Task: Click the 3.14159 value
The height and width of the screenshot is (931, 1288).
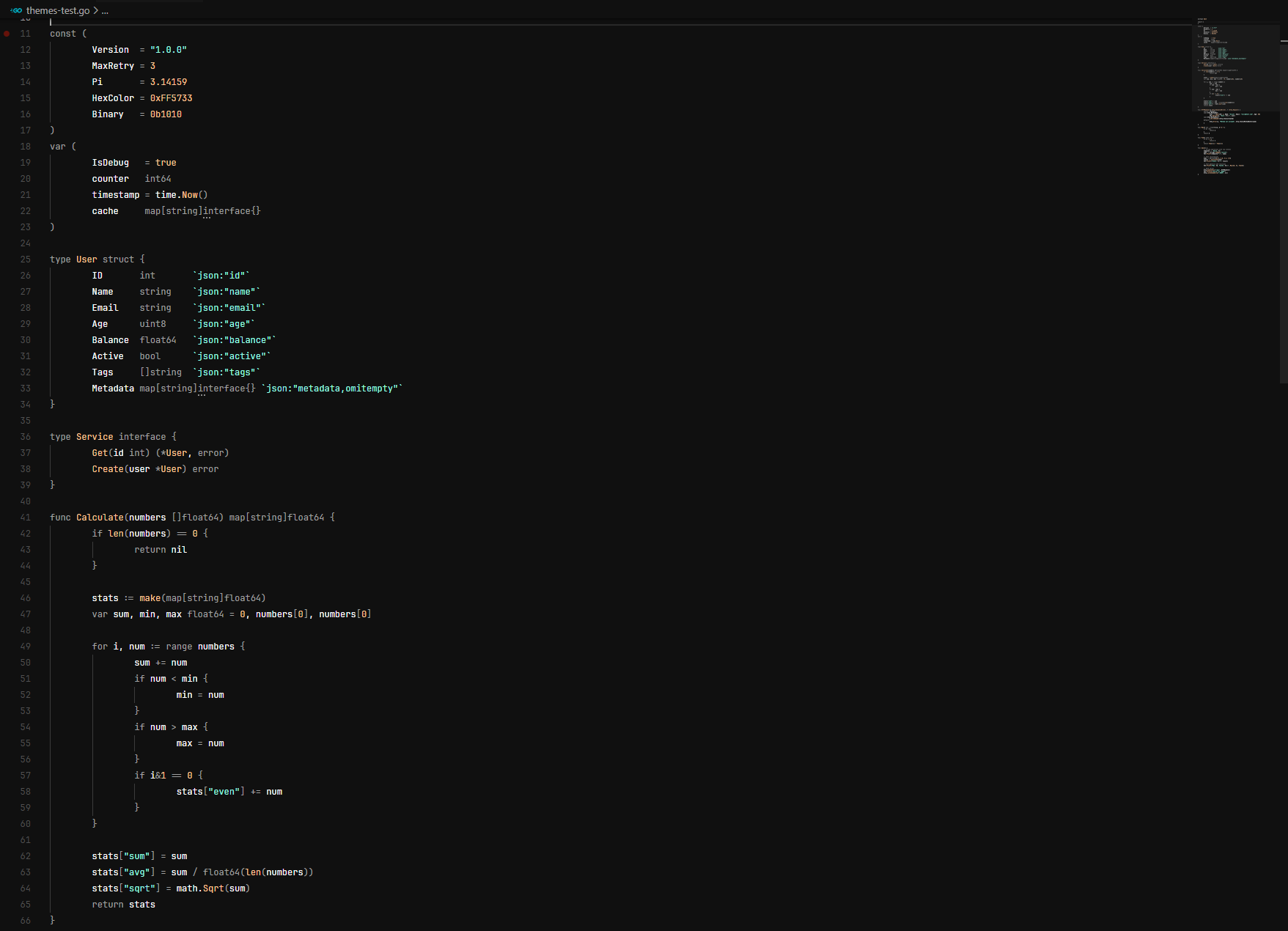Action: point(169,82)
